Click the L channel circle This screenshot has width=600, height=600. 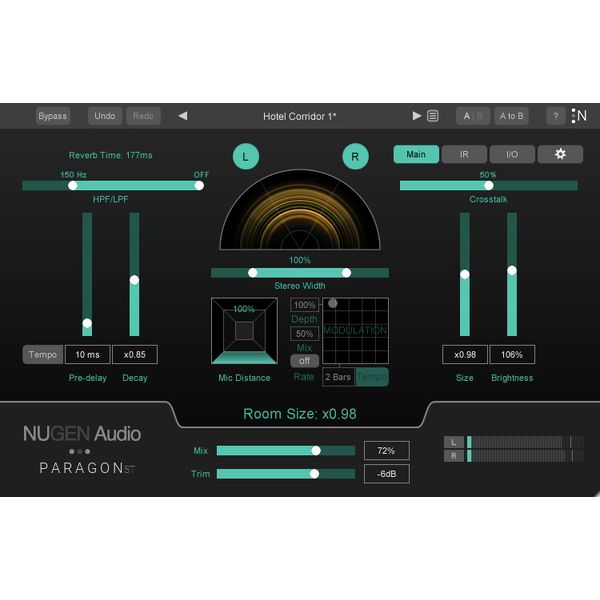pos(246,157)
